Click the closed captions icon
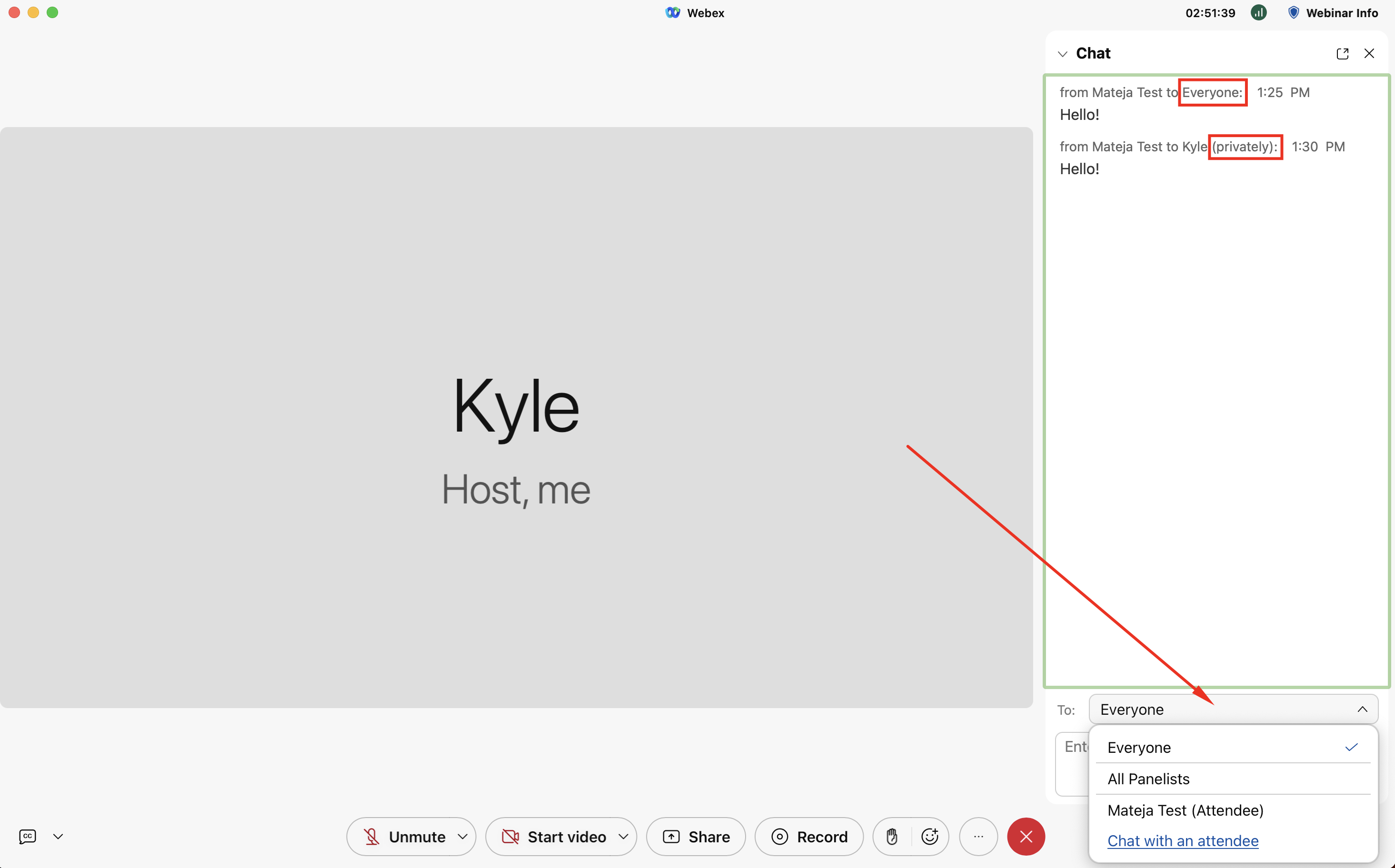This screenshot has height=868, width=1395. [28, 837]
